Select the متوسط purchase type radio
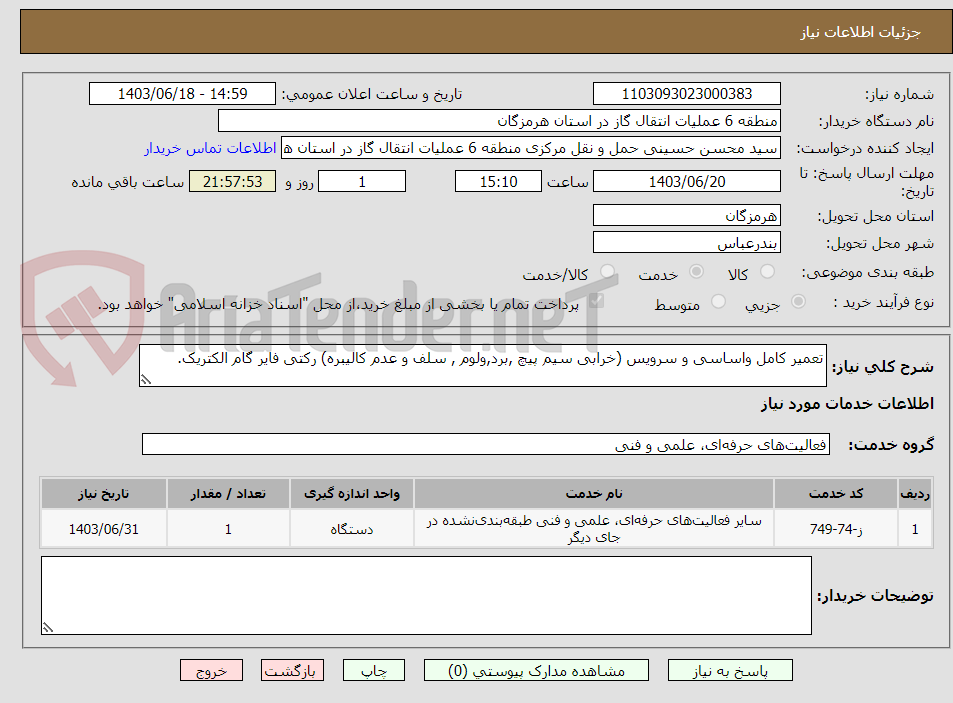The image size is (953, 703). 718,301
